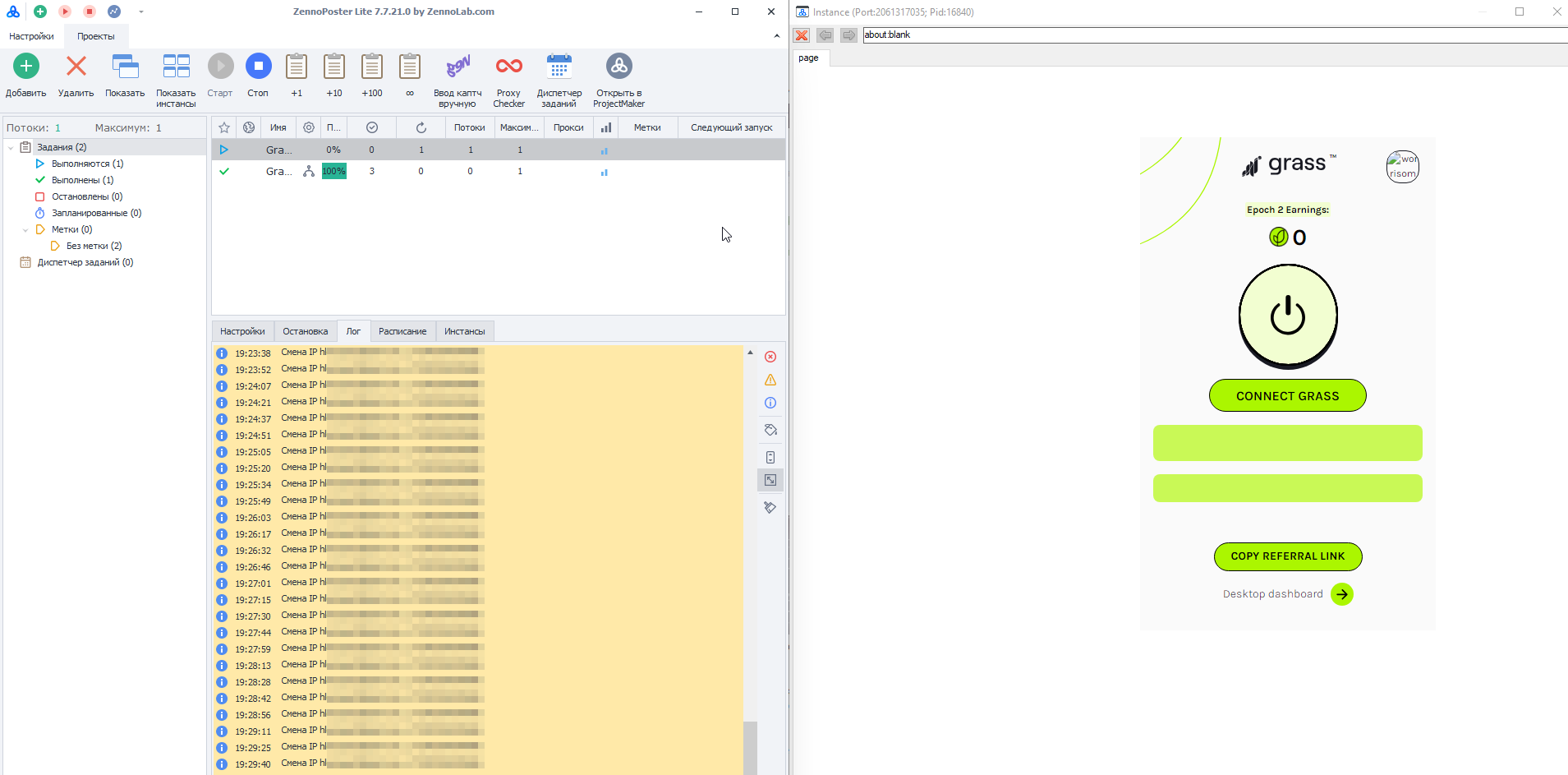This screenshot has height=775, width=1568.
Task: Click the statistics bar icon in the 0% row
Action: 605,150
